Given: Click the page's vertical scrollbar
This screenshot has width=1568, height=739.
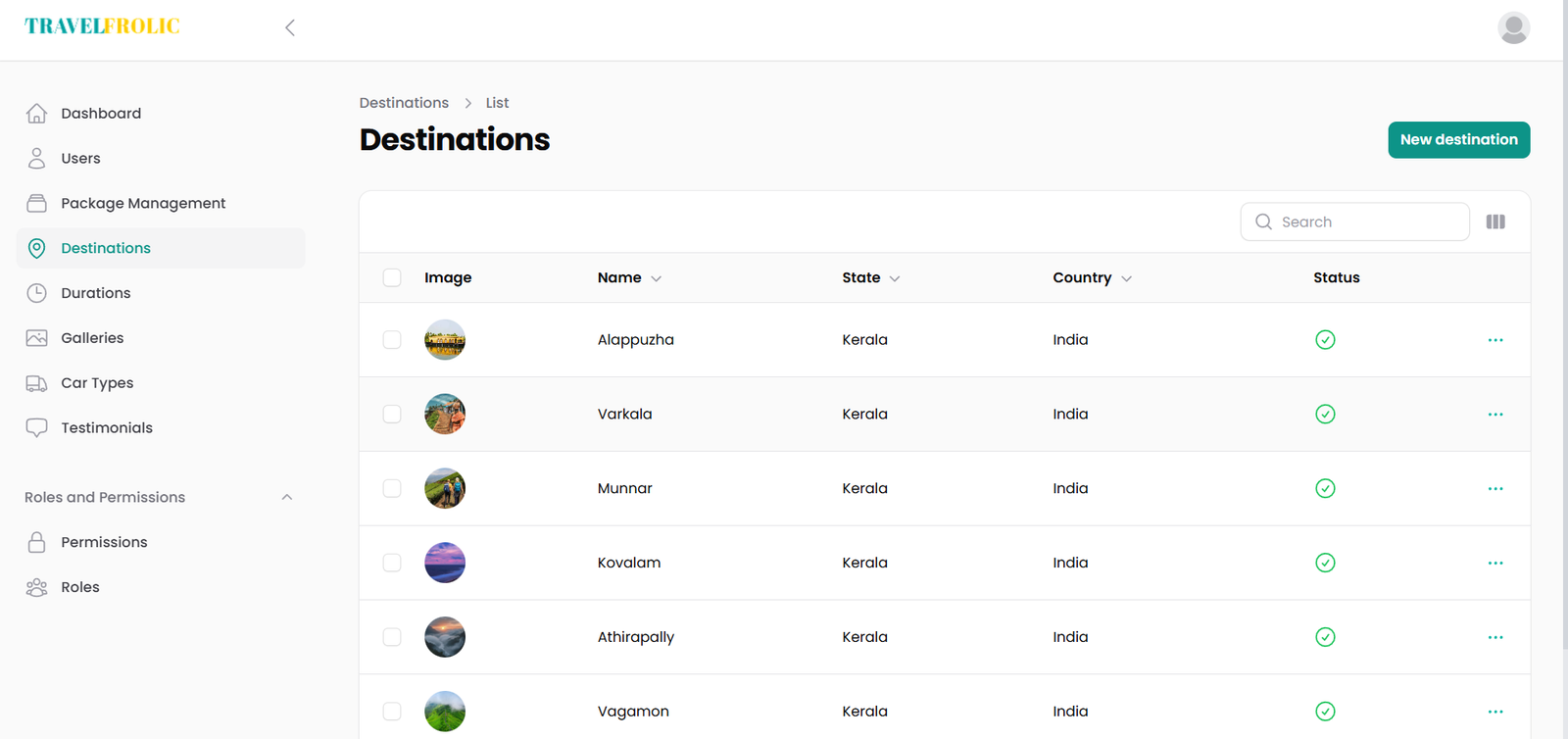Looking at the screenshot, I should tap(1564, 323).
